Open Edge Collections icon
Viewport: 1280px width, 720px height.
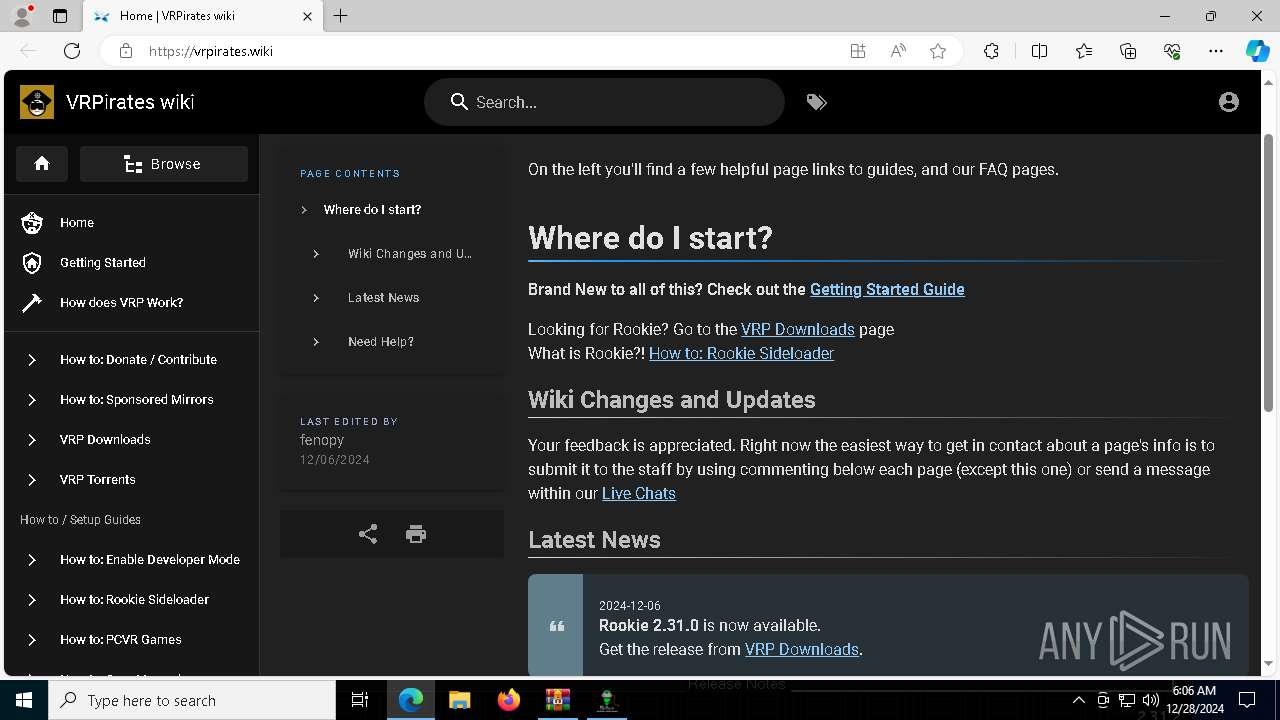tap(1128, 51)
